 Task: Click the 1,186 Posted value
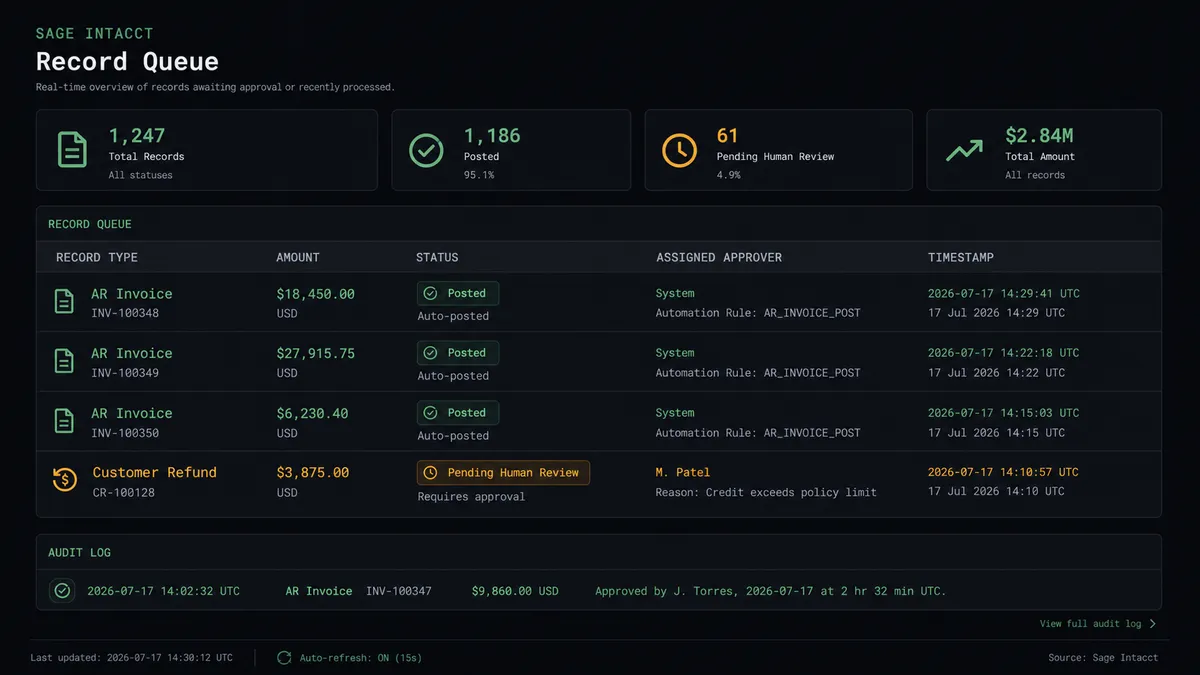tap(492, 136)
